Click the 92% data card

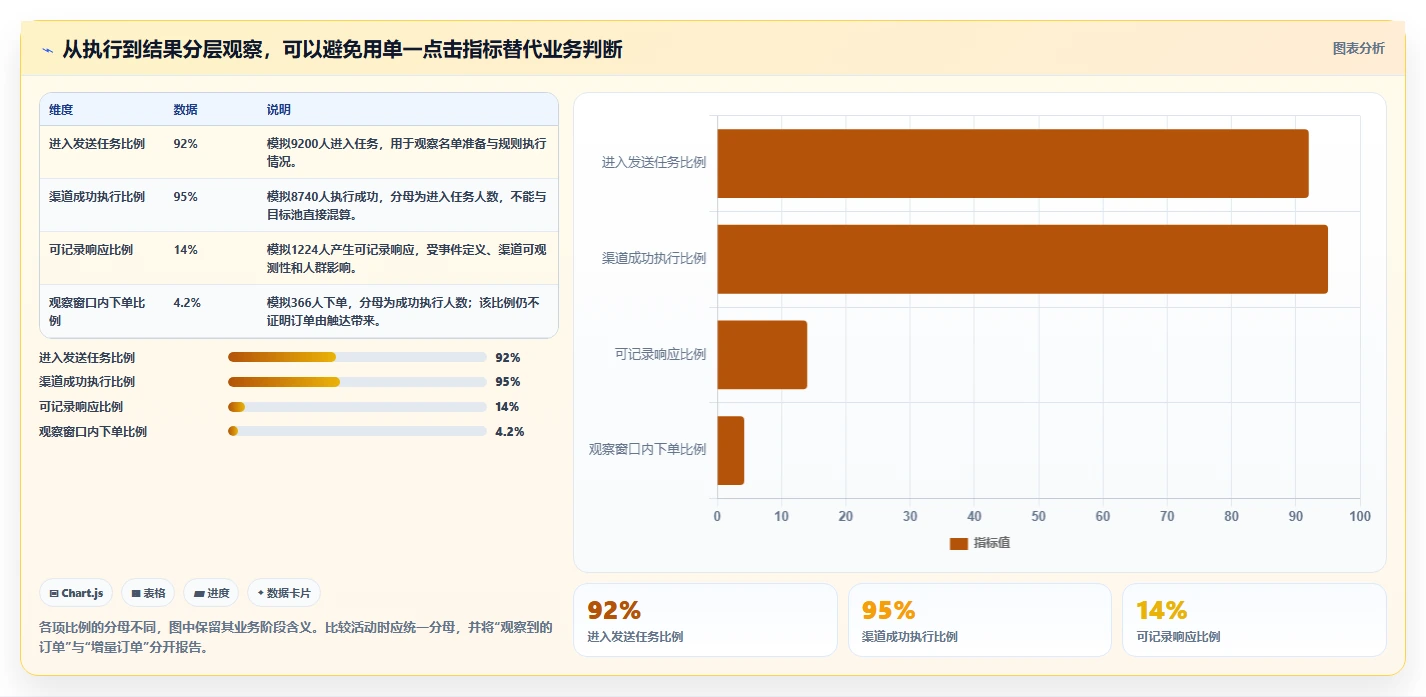click(705, 620)
